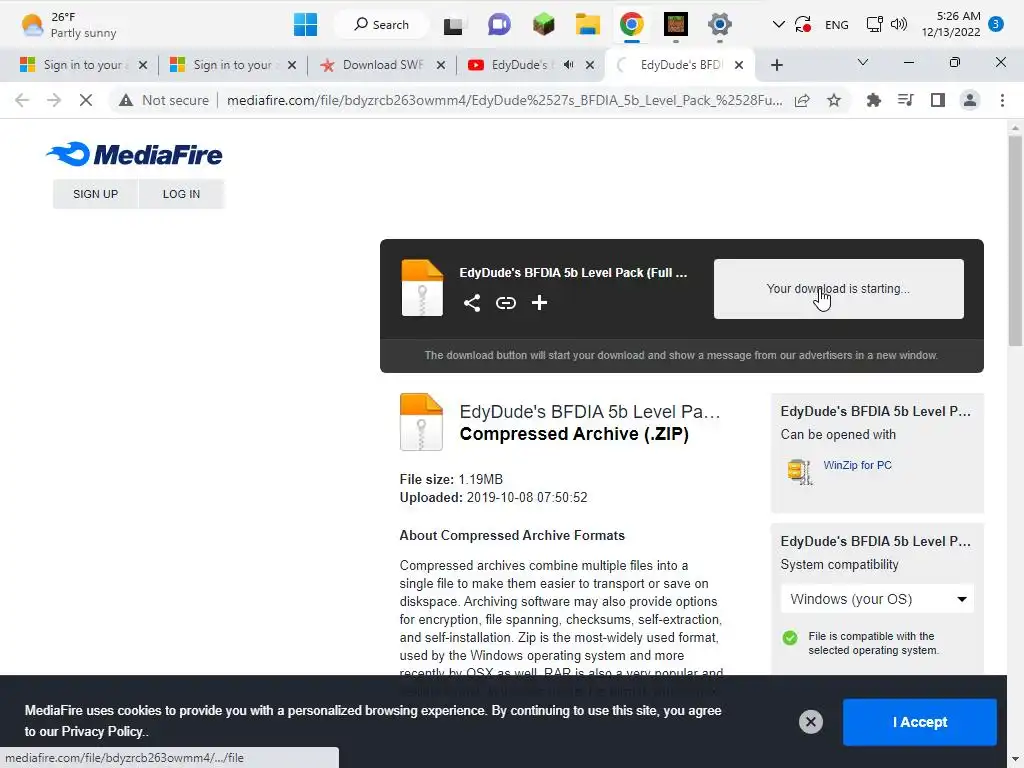This screenshot has width=1024, height=768.
Task: Open Settings gear on taskbar
Action: point(720,25)
